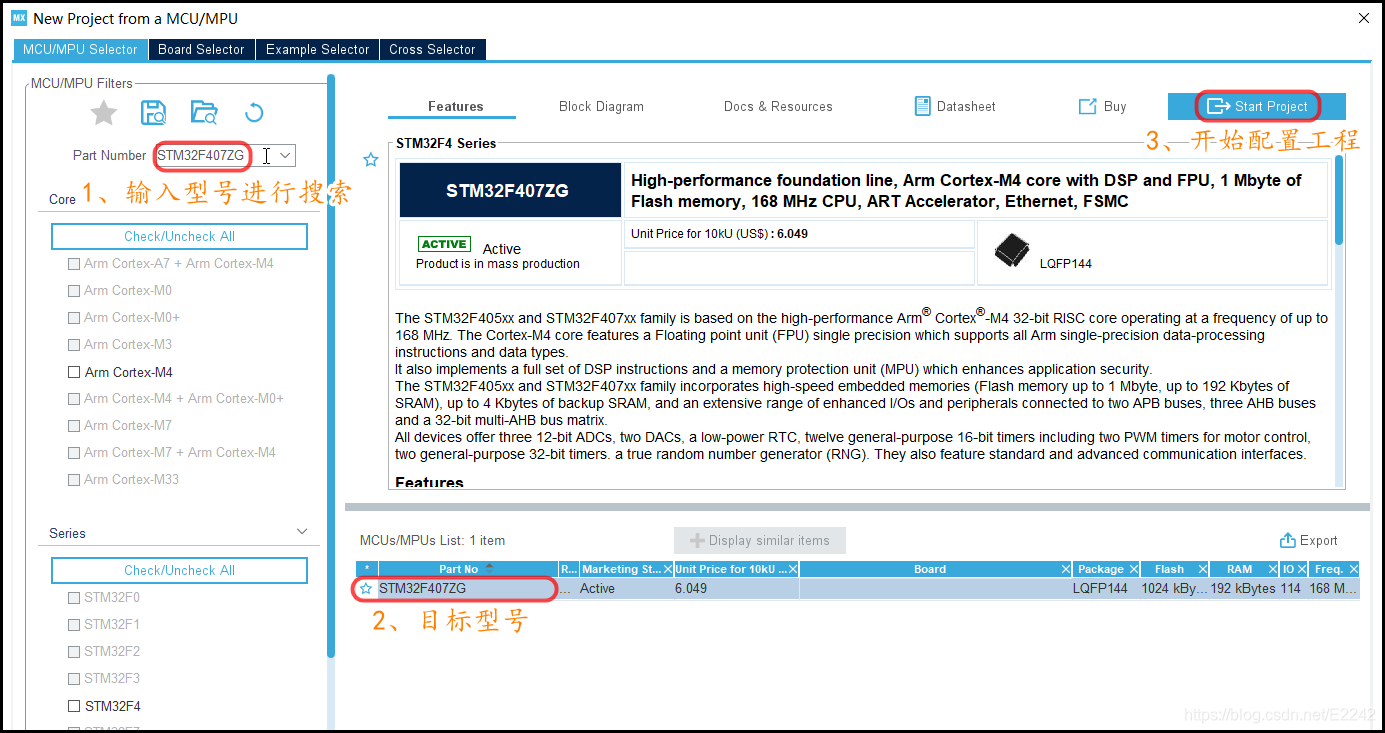Viewport: 1385px width, 733px height.
Task: Toggle the STM32F1 series checkbox
Action: 73,625
